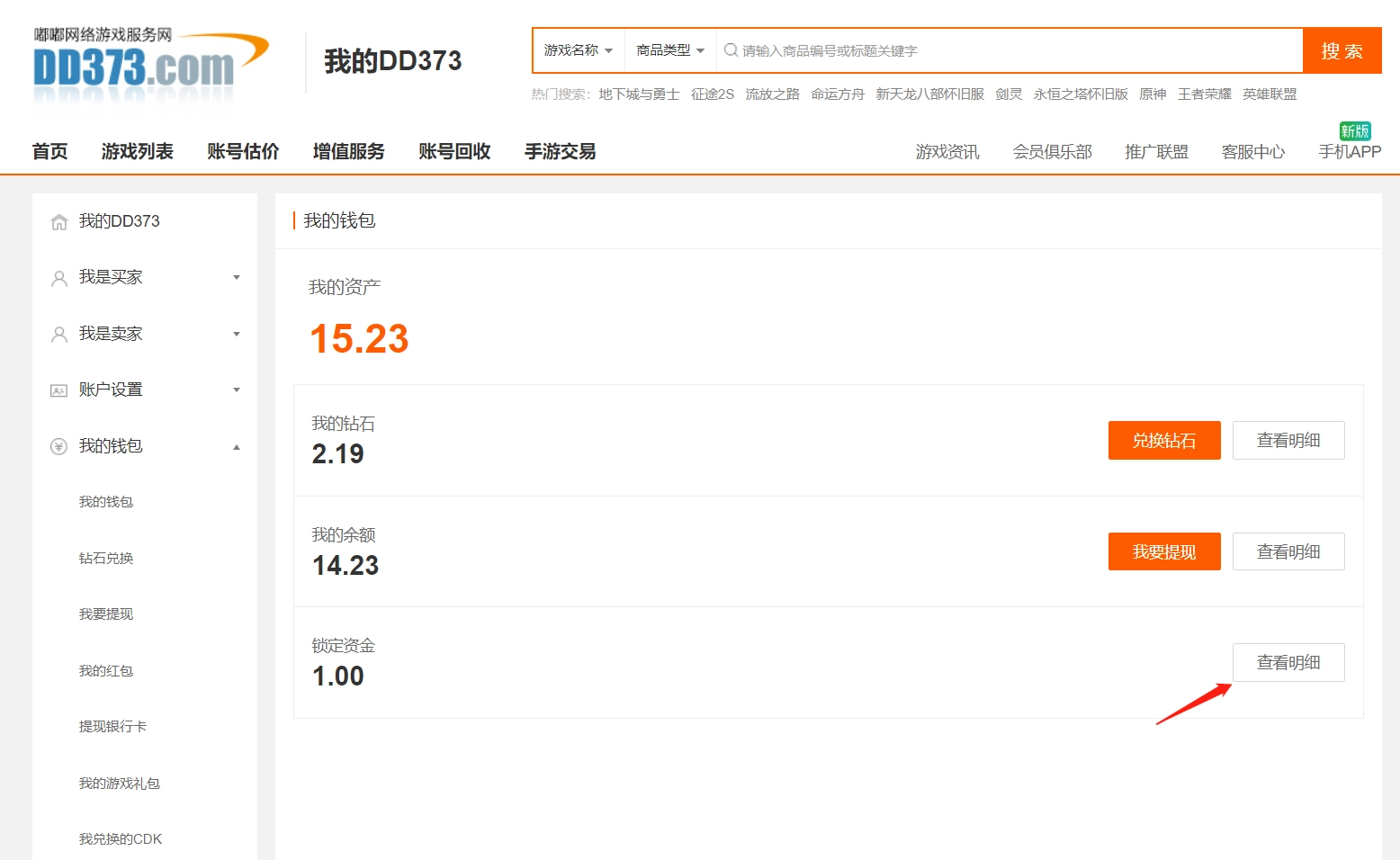Click the product keyword search input field

click(x=1017, y=50)
